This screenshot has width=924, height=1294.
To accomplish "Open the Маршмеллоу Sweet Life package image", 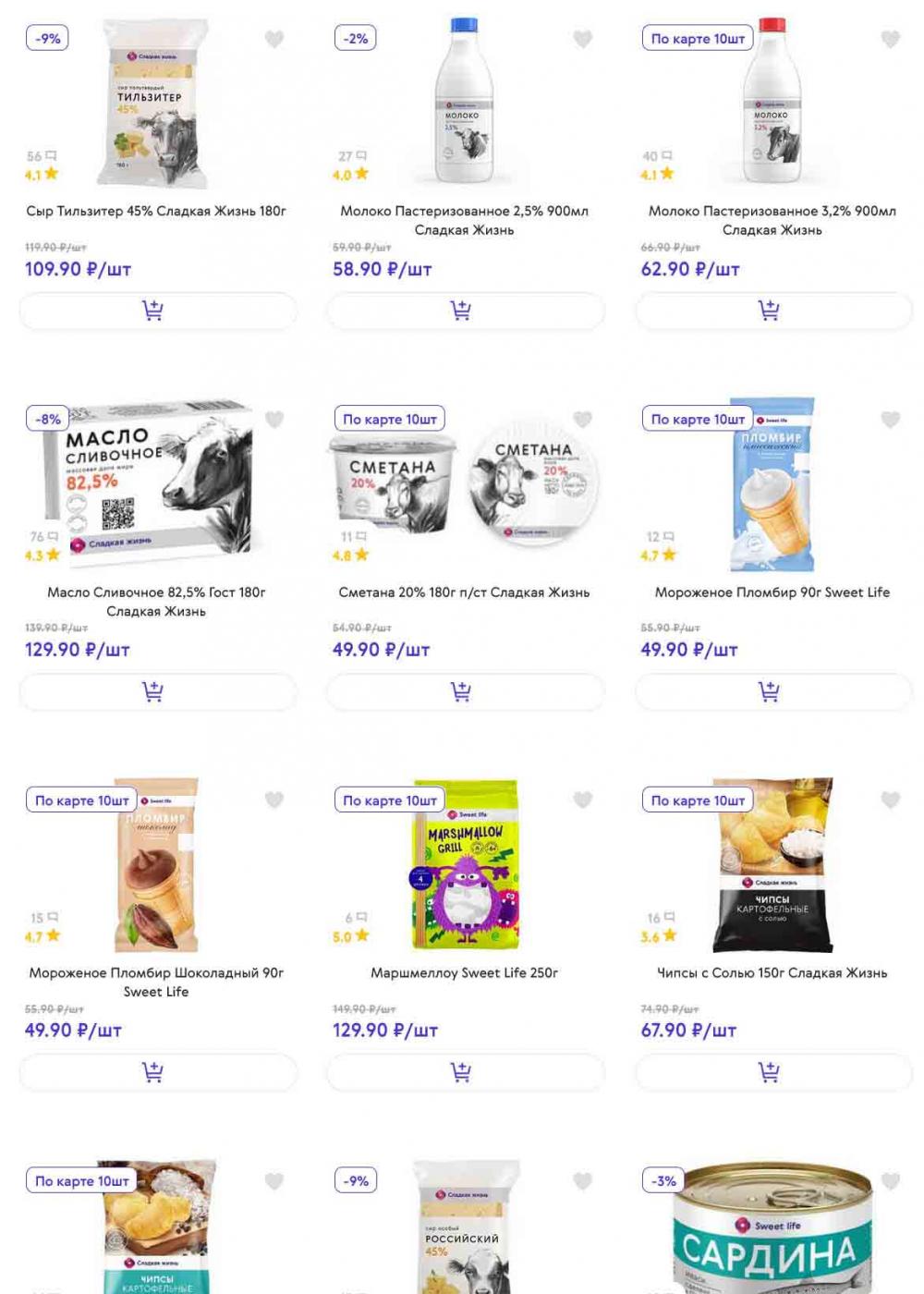I will click(x=465, y=865).
